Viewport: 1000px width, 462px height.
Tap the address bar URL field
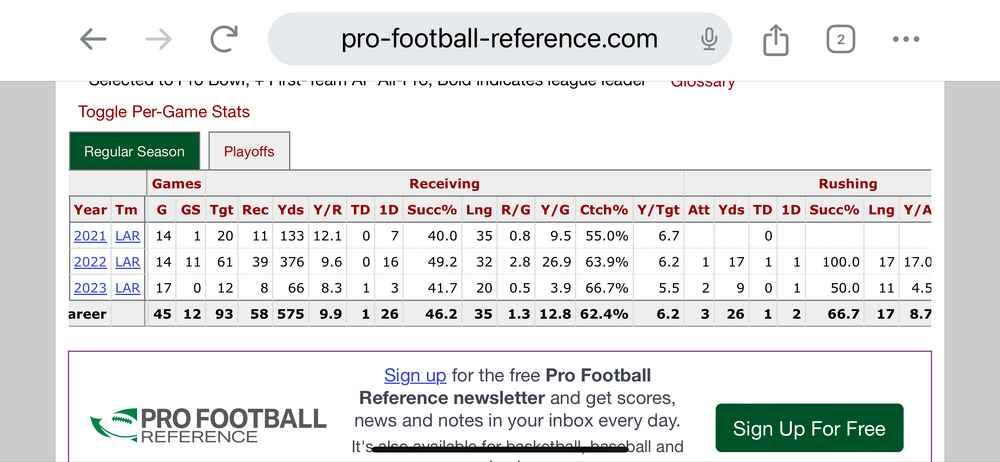(500, 39)
